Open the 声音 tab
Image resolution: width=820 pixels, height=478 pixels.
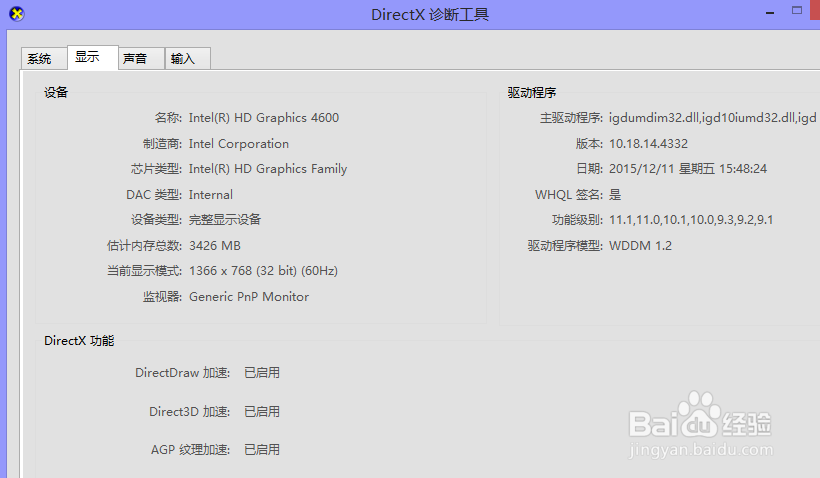point(141,59)
